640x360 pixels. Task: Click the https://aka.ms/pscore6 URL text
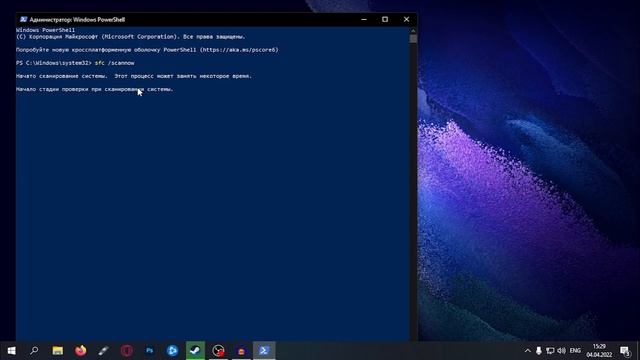point(239,50)
